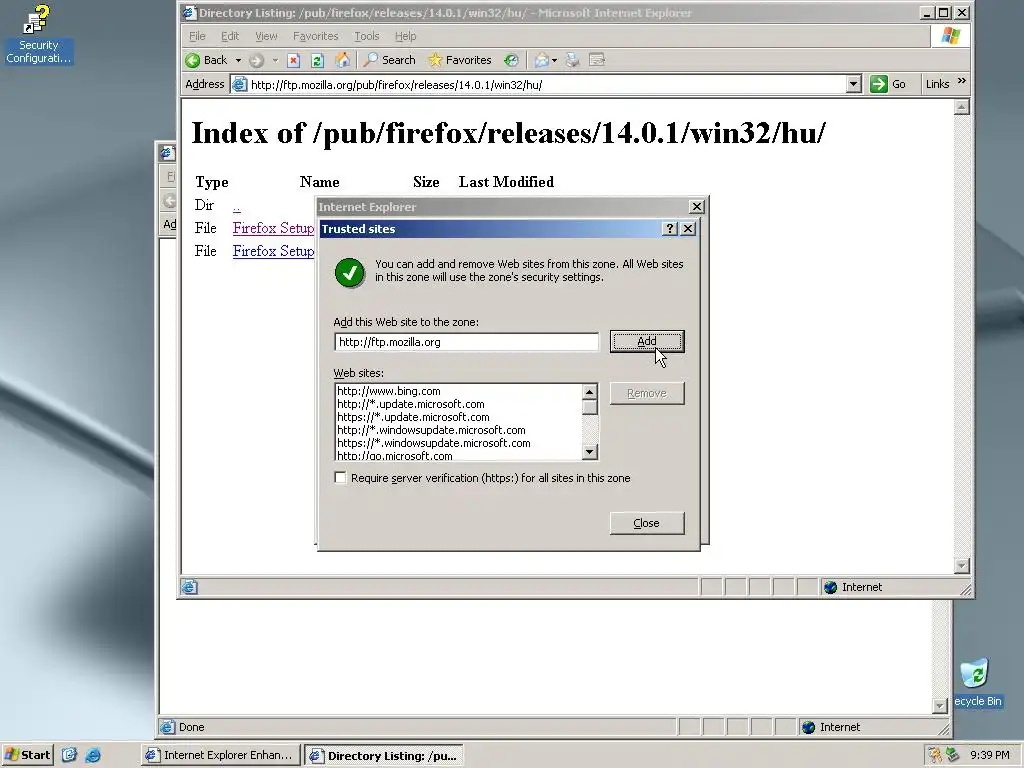Image resolution: width=1024 pixels, height=768 pixels.
Task: Switch to Directory Listing taskbar button
Action: (x=385, y=755)
